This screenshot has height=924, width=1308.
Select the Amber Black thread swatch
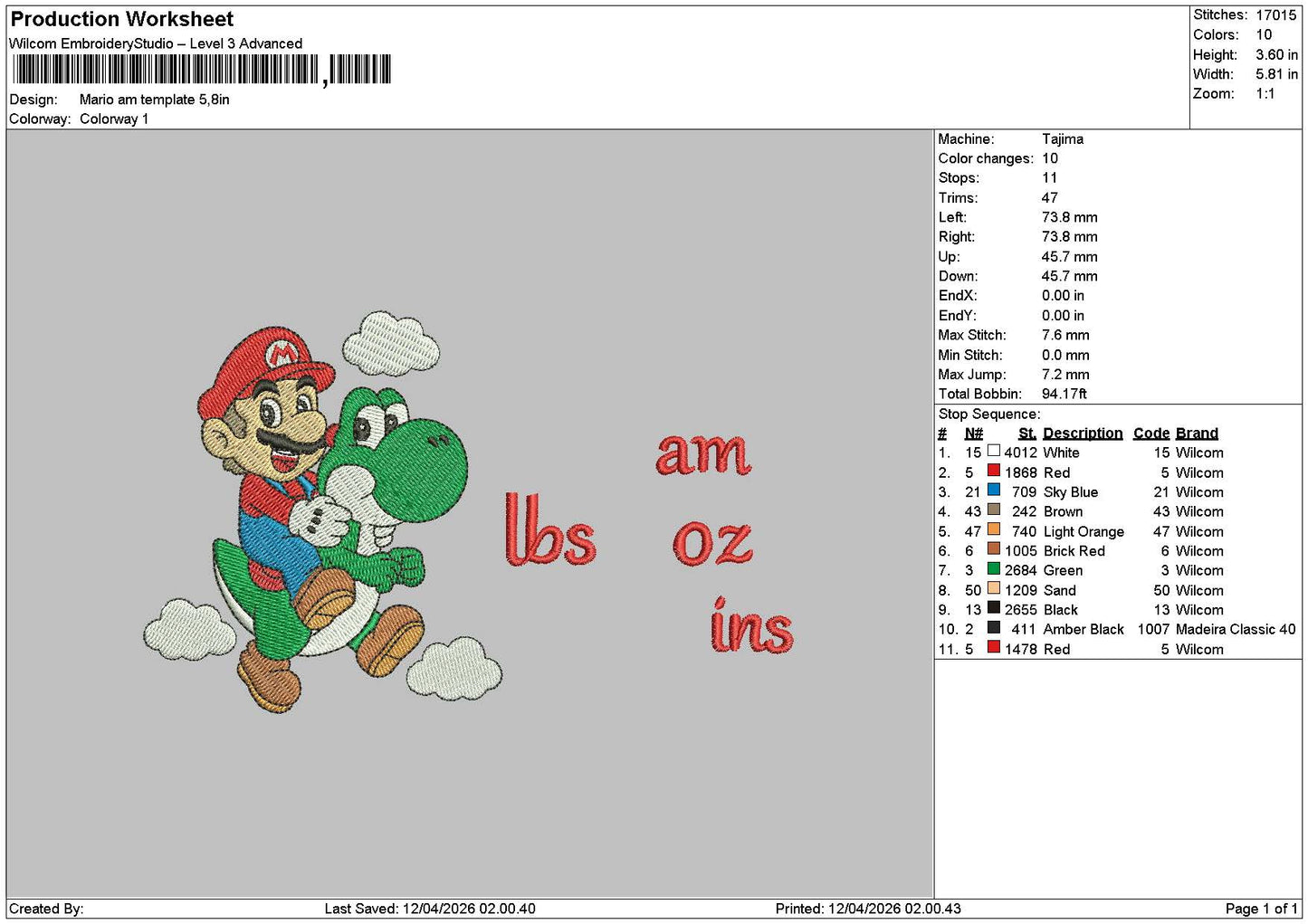pyautogui.click(x=993, y=627)
